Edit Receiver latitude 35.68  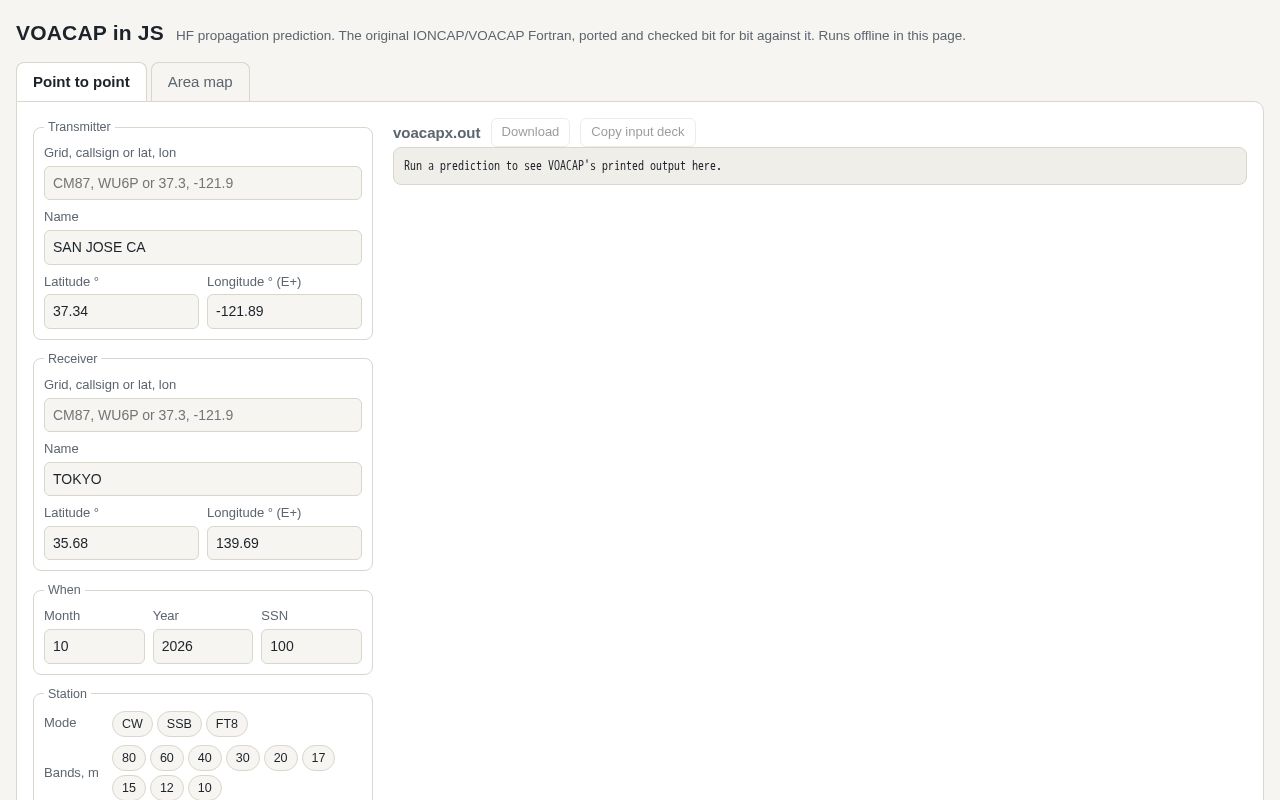tap(121, 543)
